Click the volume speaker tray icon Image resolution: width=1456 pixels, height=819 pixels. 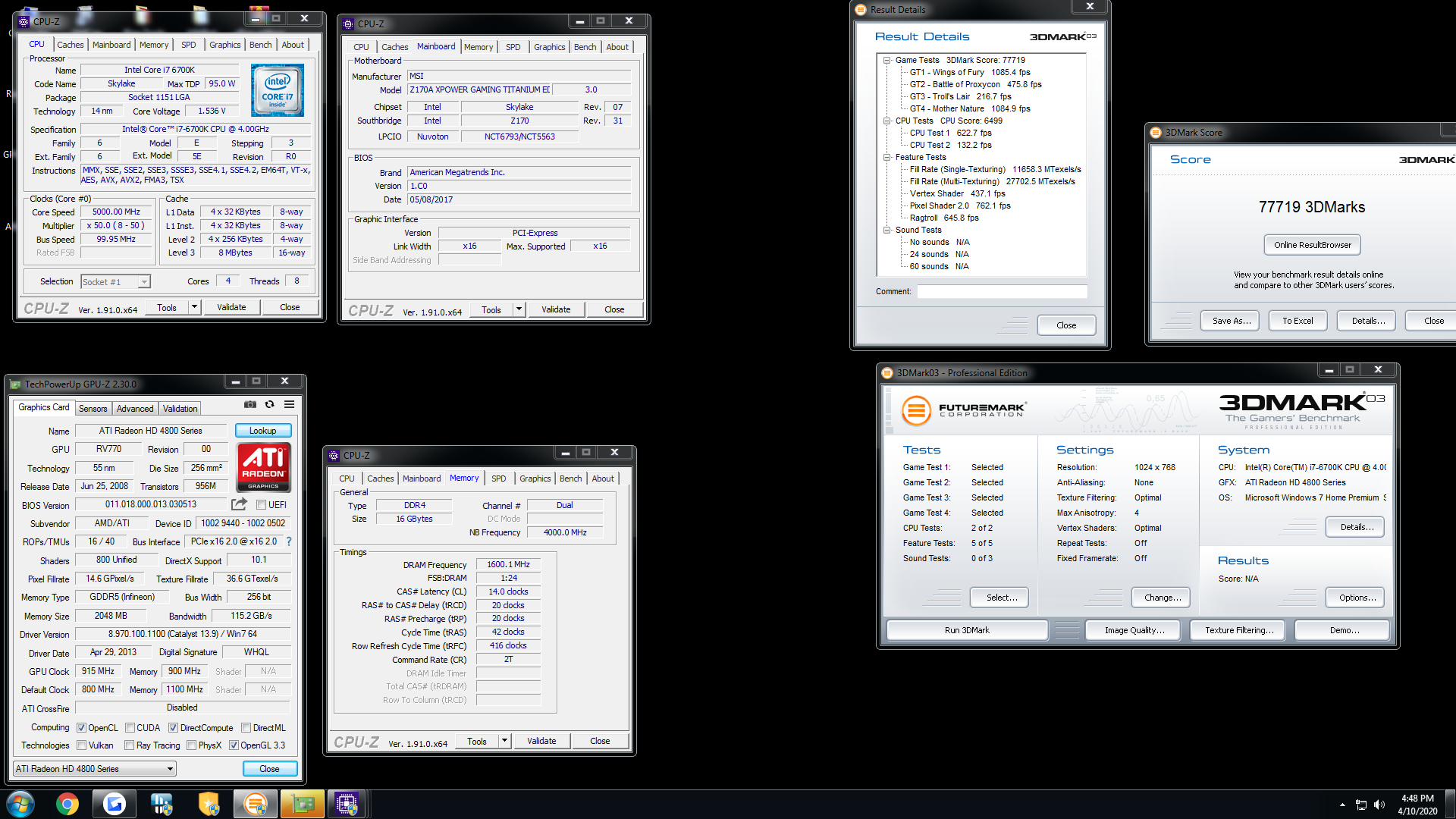pyautogui.click(x=1379, y=805)
